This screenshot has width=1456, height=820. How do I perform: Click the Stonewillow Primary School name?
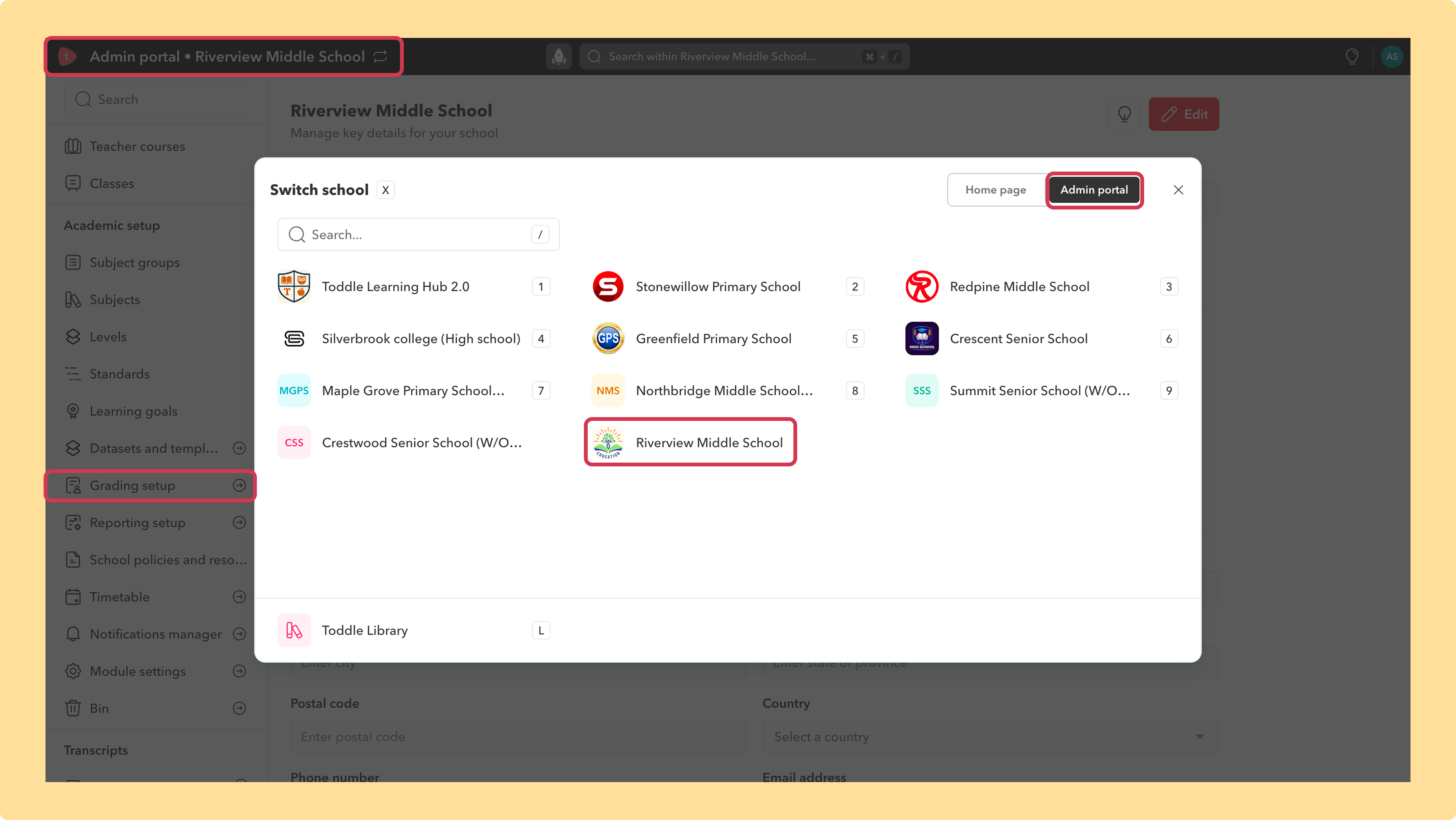(x=718, y=287)
